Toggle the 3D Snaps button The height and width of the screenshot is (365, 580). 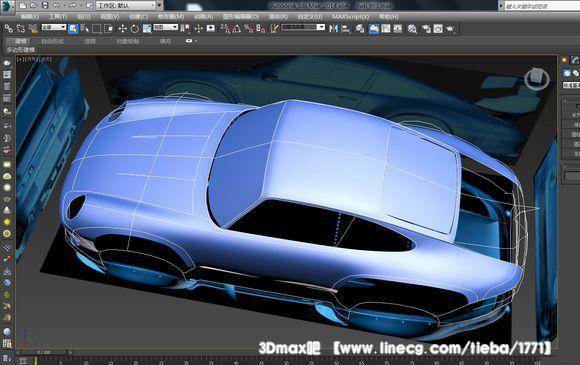click(x=225, y=28)
